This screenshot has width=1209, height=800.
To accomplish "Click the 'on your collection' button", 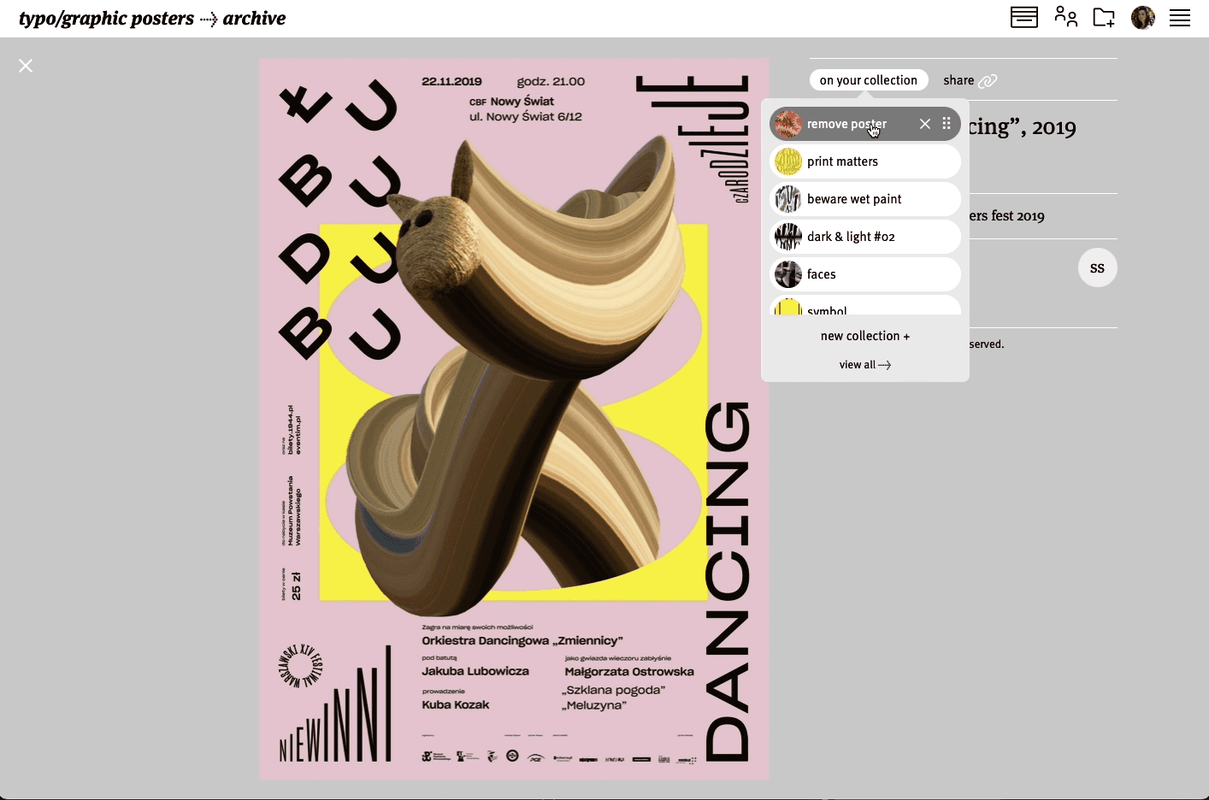I will pos(868,80).
